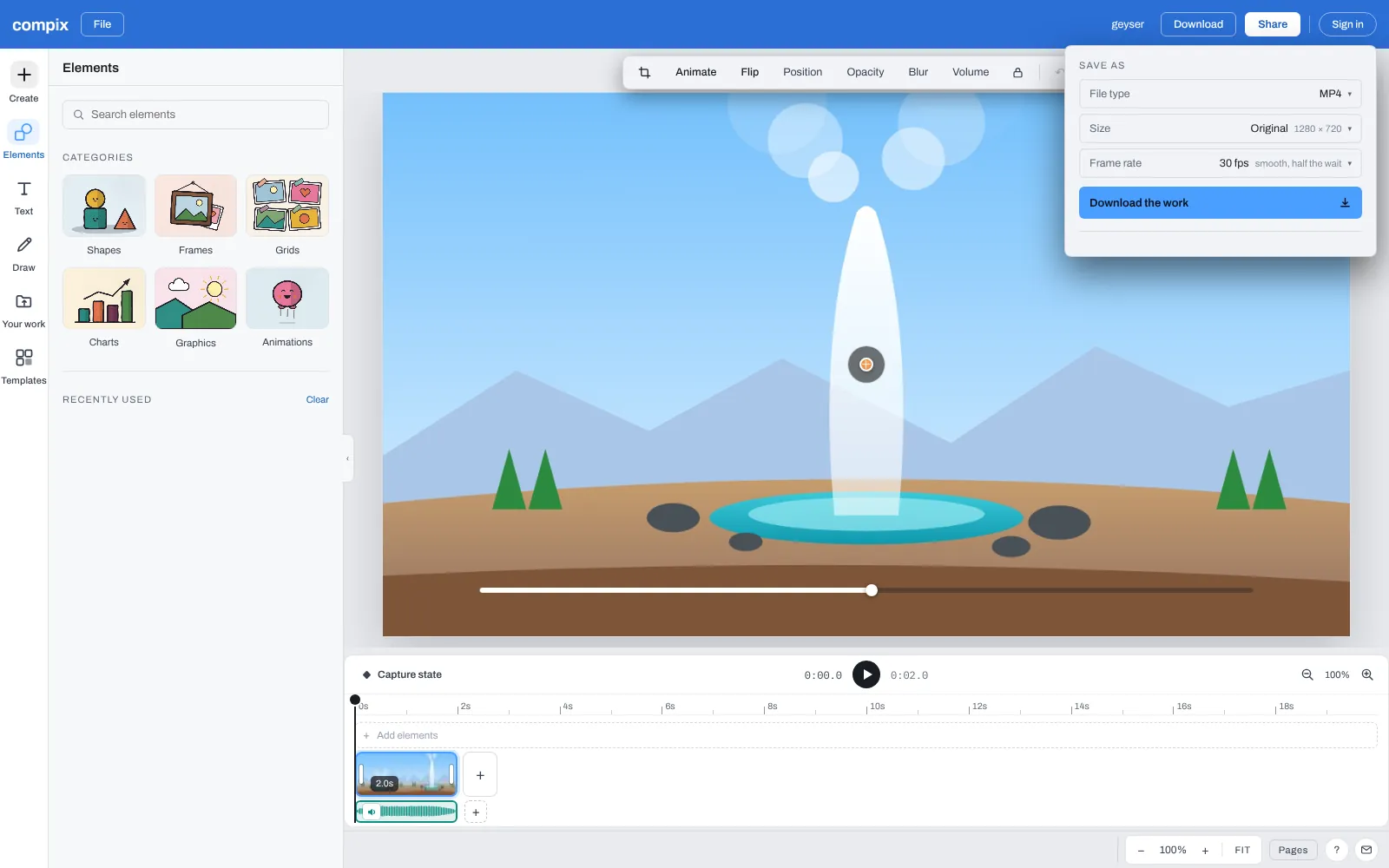Switch to the Text tool

23,198
